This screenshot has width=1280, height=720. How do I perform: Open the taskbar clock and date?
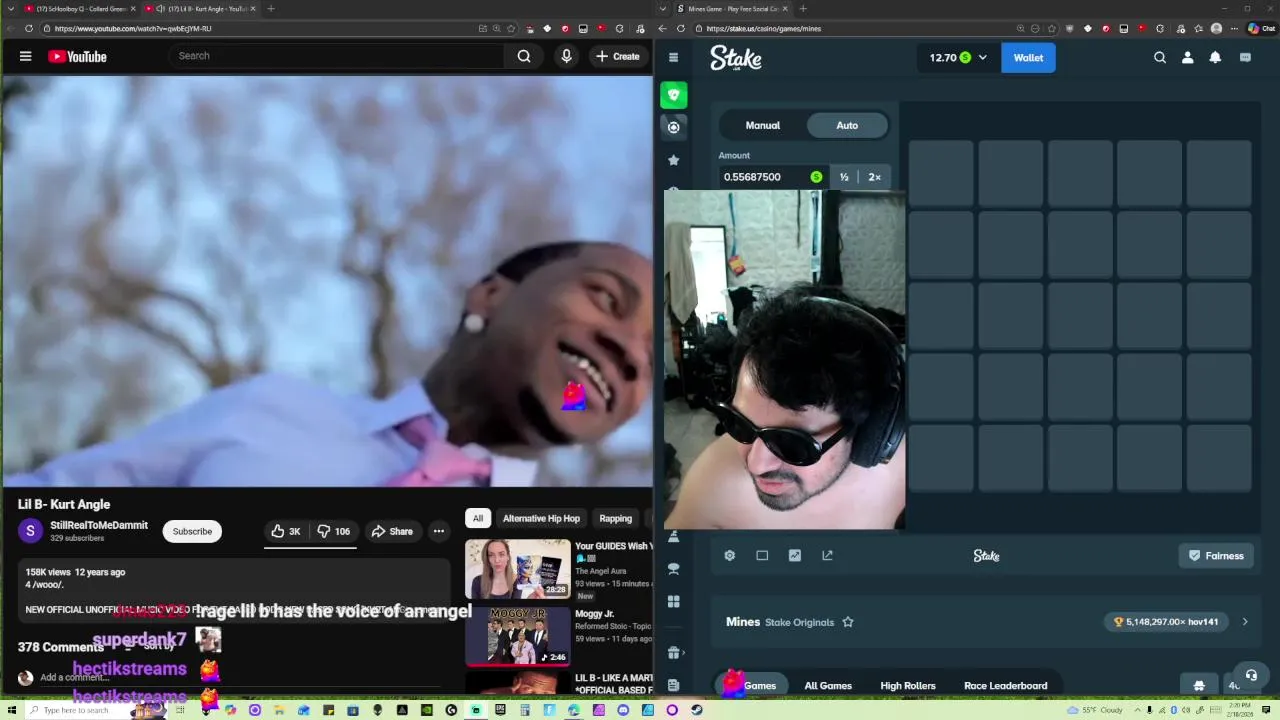click(1239, 710)
